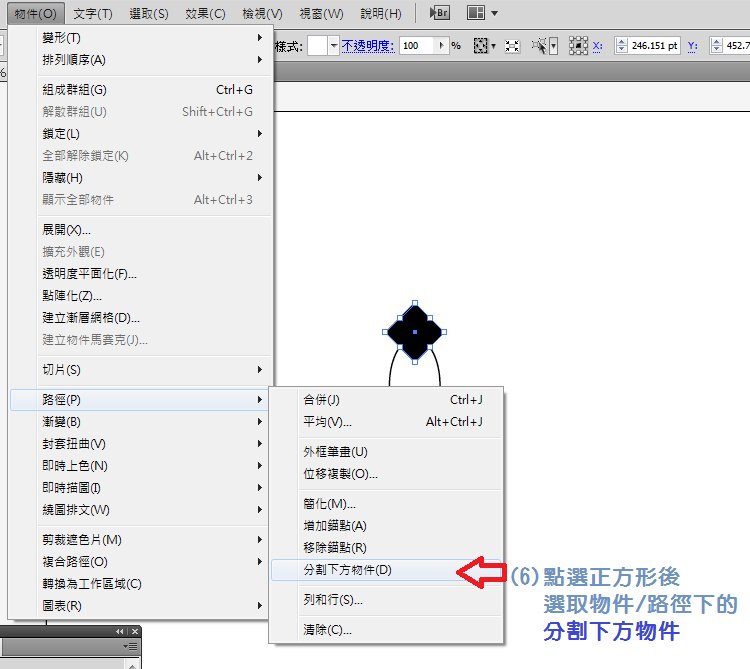Choose 增加錨點(A) in path submenu

coord(386,526)
